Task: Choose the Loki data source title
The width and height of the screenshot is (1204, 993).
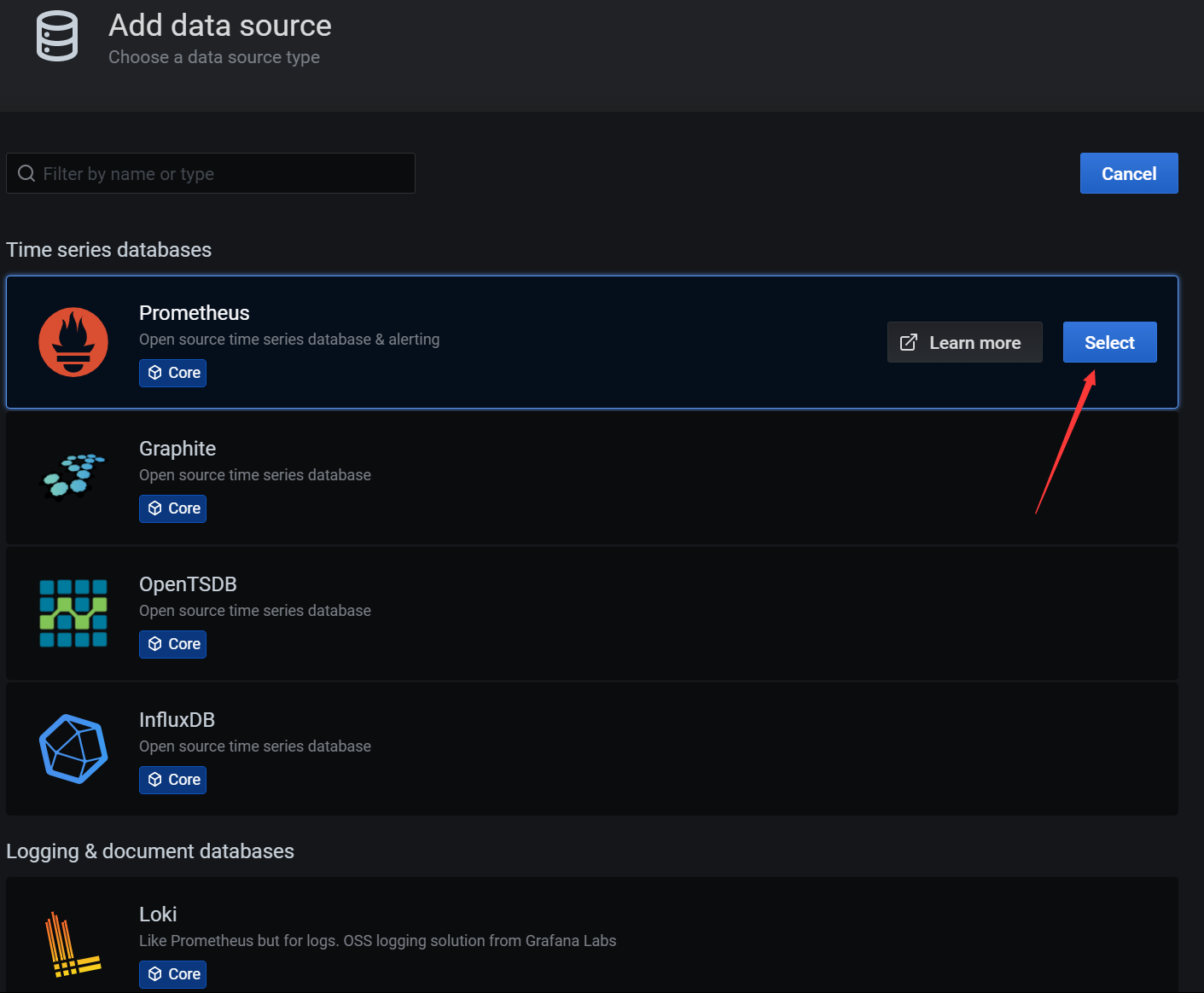Action: (x=158, y=915)
